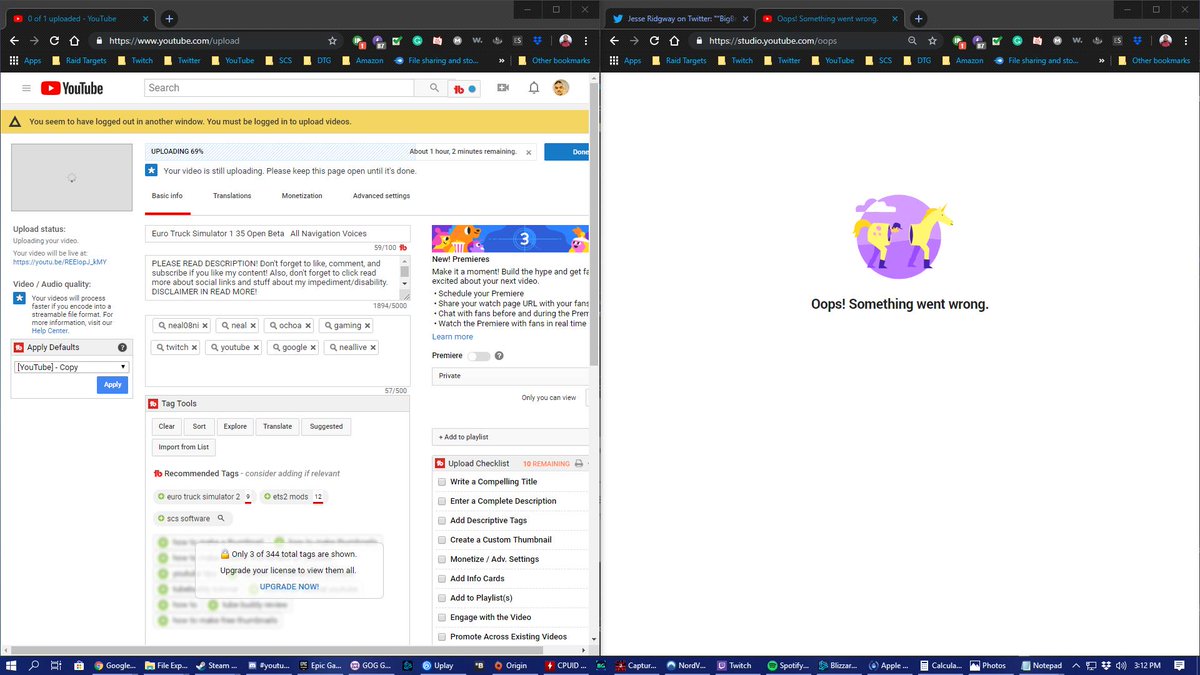Open the TubeBuddy menu next to search
This screenshot has width=1200, height=675.
[465, 88]
